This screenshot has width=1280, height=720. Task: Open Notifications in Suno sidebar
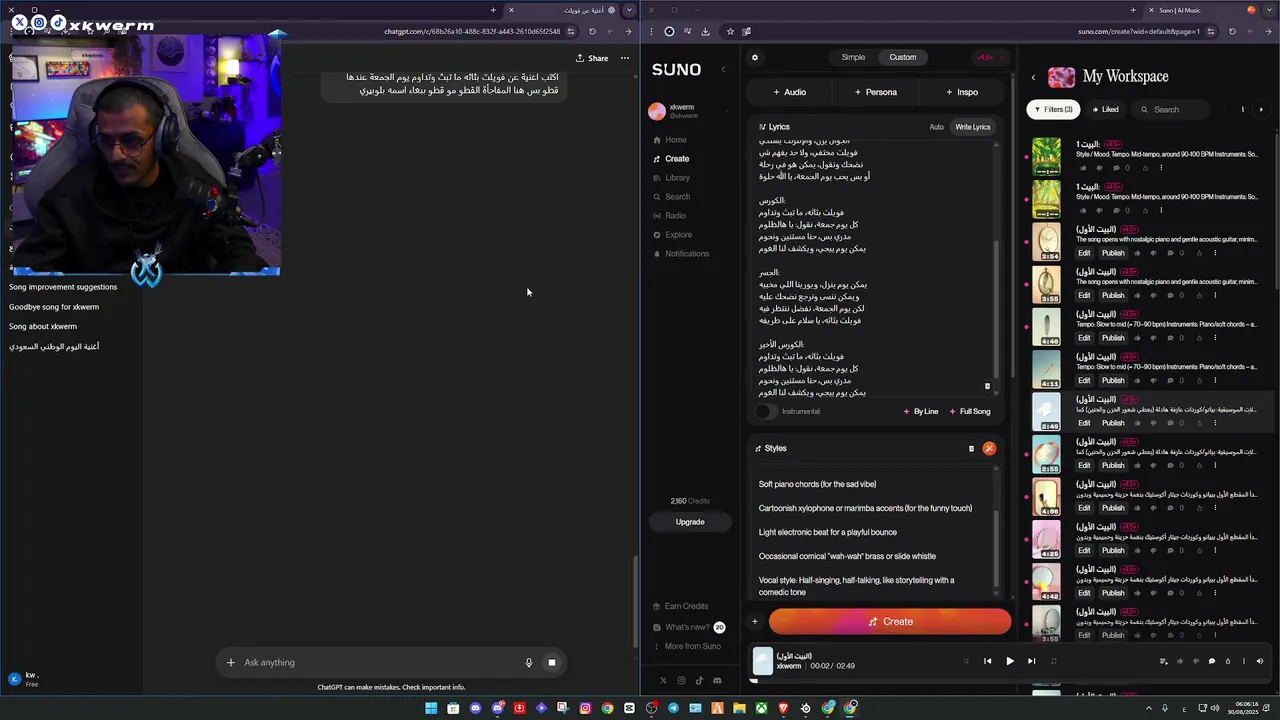pyautogui.click(x=686, y=254)
